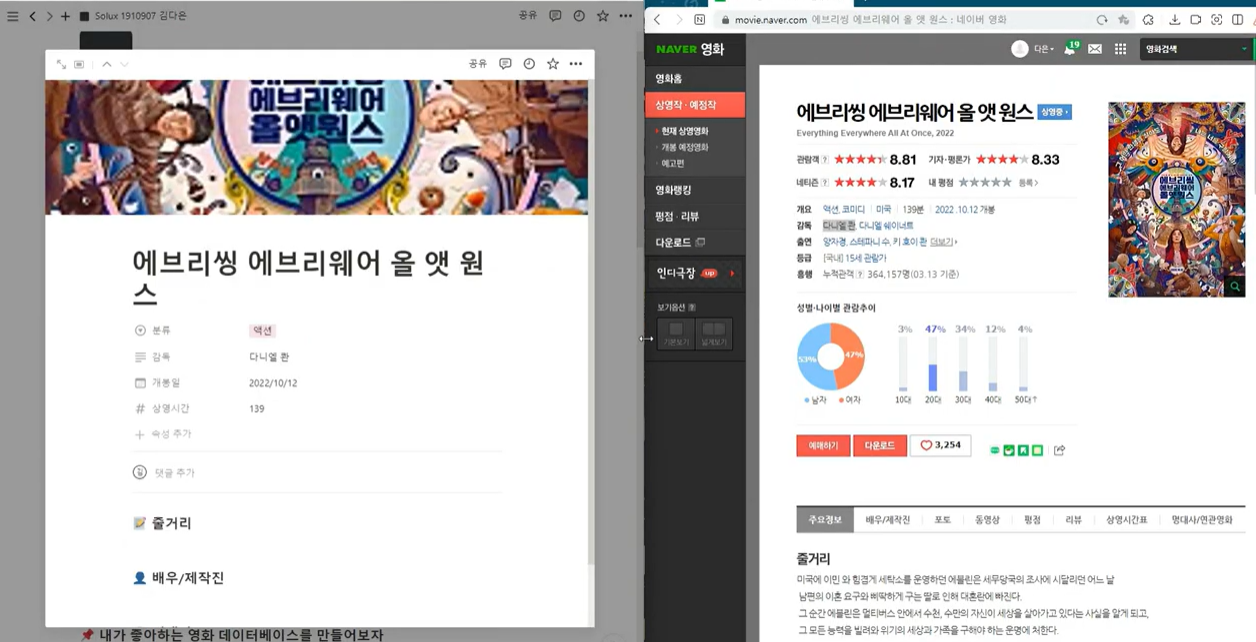Go to previous database entry in popup
Image resolution: width=1256 pixels, height=642 pixels.
click(107, 64)
